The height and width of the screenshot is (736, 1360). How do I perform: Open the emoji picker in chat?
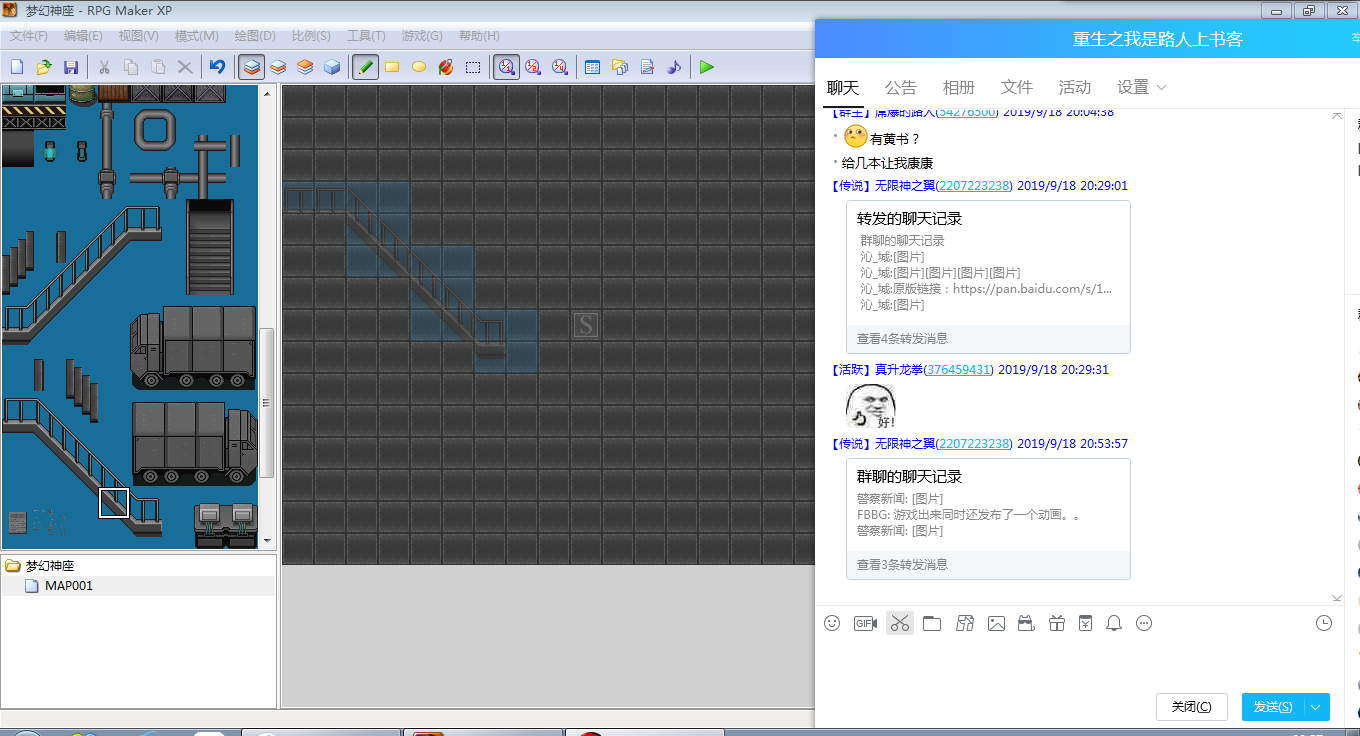(x=832, y=623)
